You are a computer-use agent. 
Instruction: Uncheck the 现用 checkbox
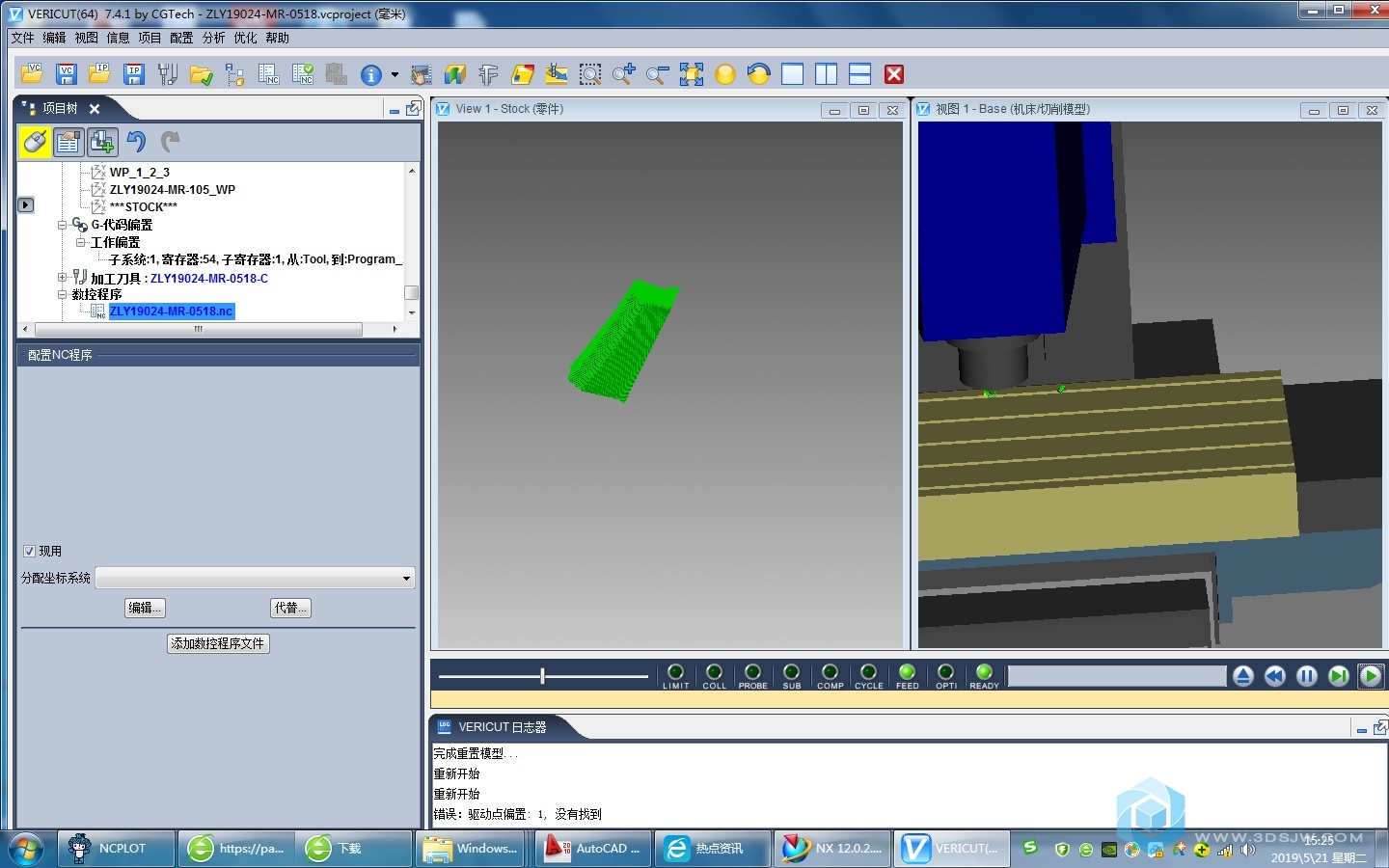click(29, 551)
